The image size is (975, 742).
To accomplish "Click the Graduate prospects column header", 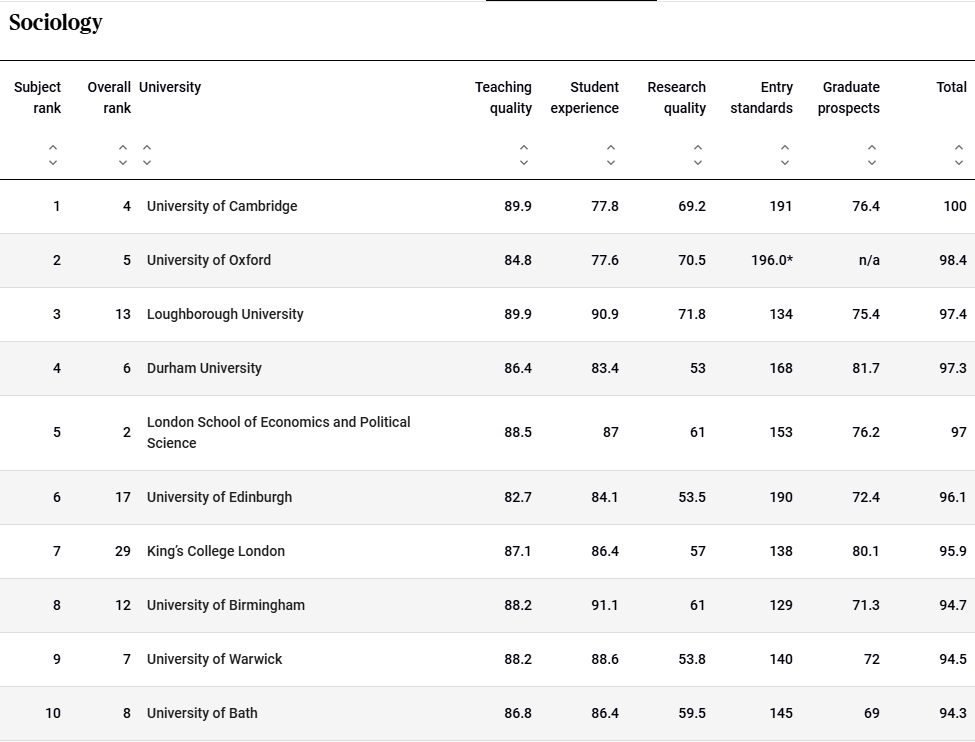I will pyautogui.click(x=849, y=98).
